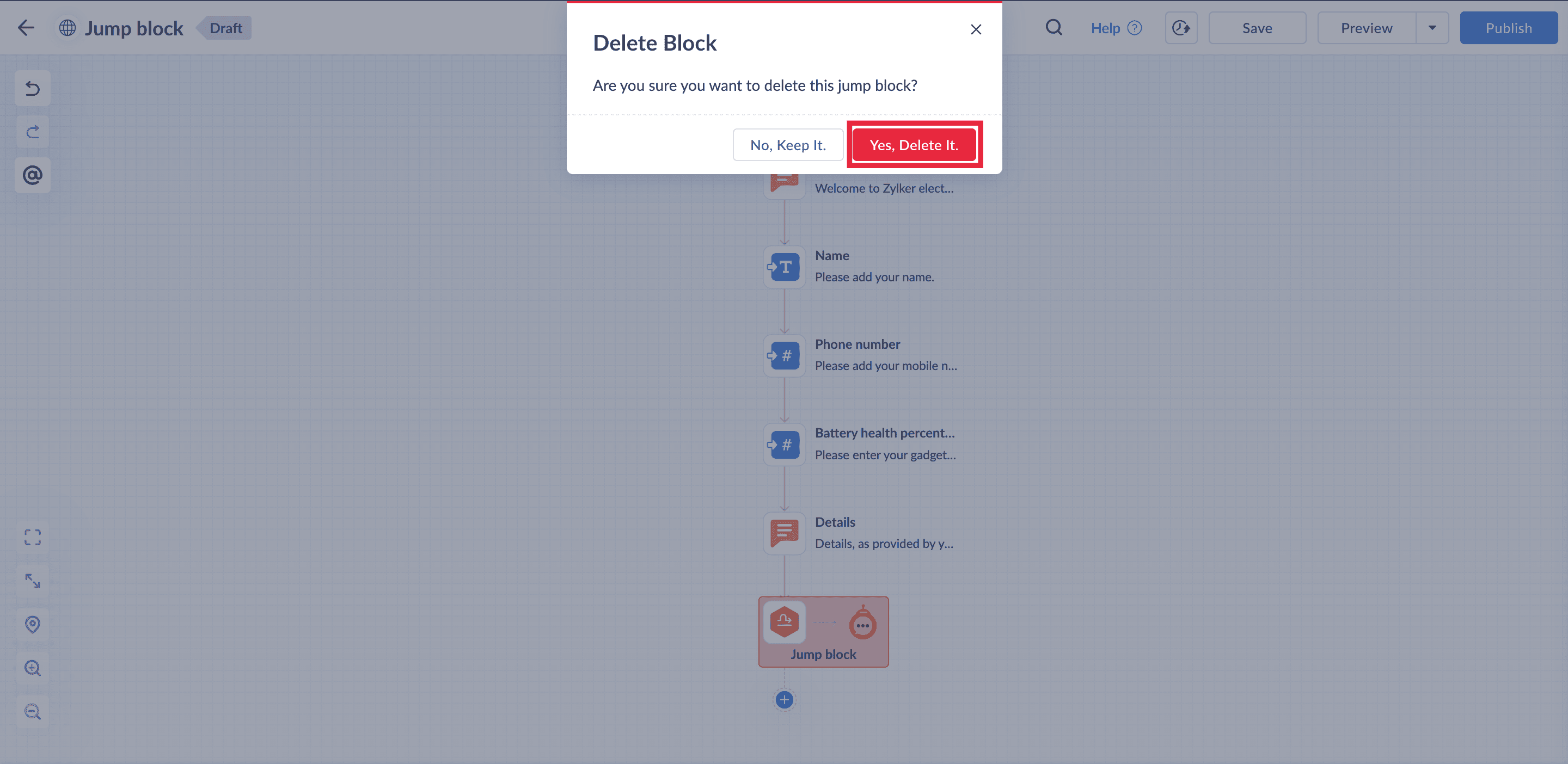Preview the bot
1568x764 pixels.
click(x=1367, y=28)
